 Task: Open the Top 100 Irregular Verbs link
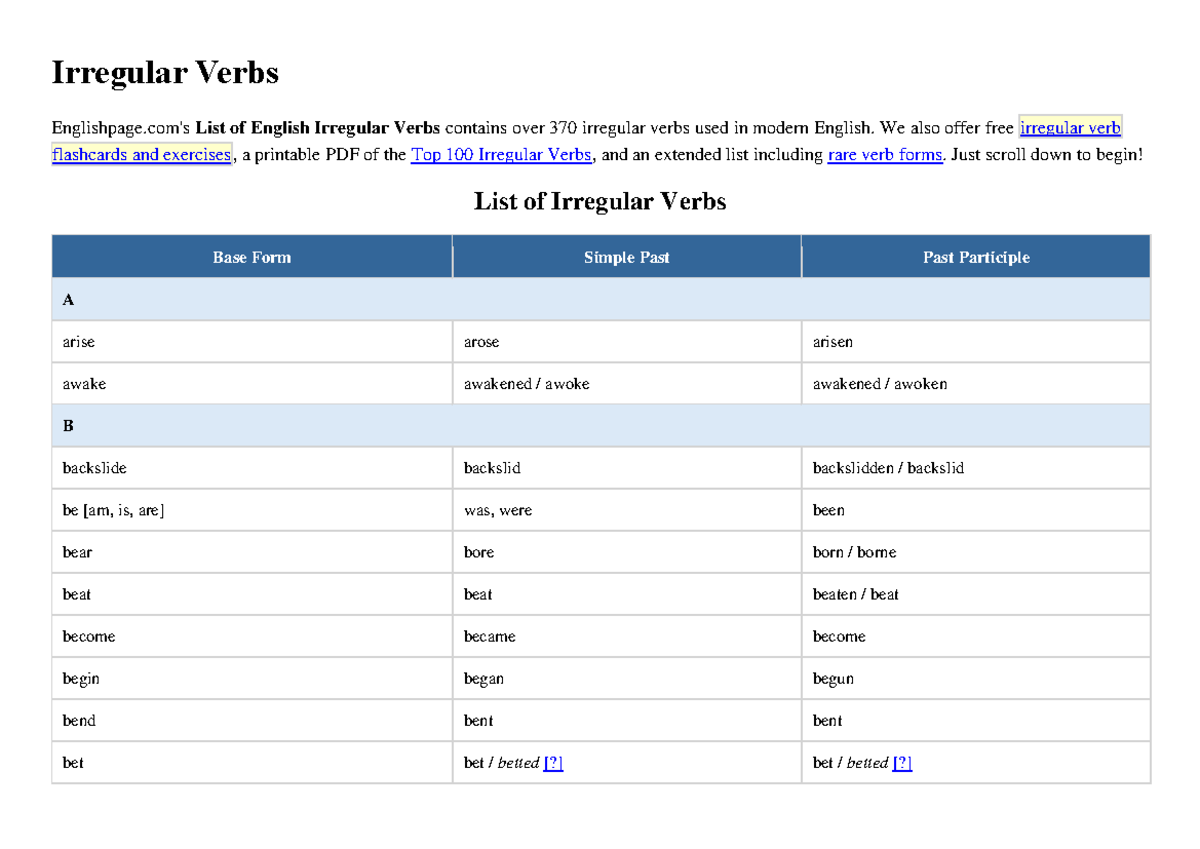pos(500,154)
